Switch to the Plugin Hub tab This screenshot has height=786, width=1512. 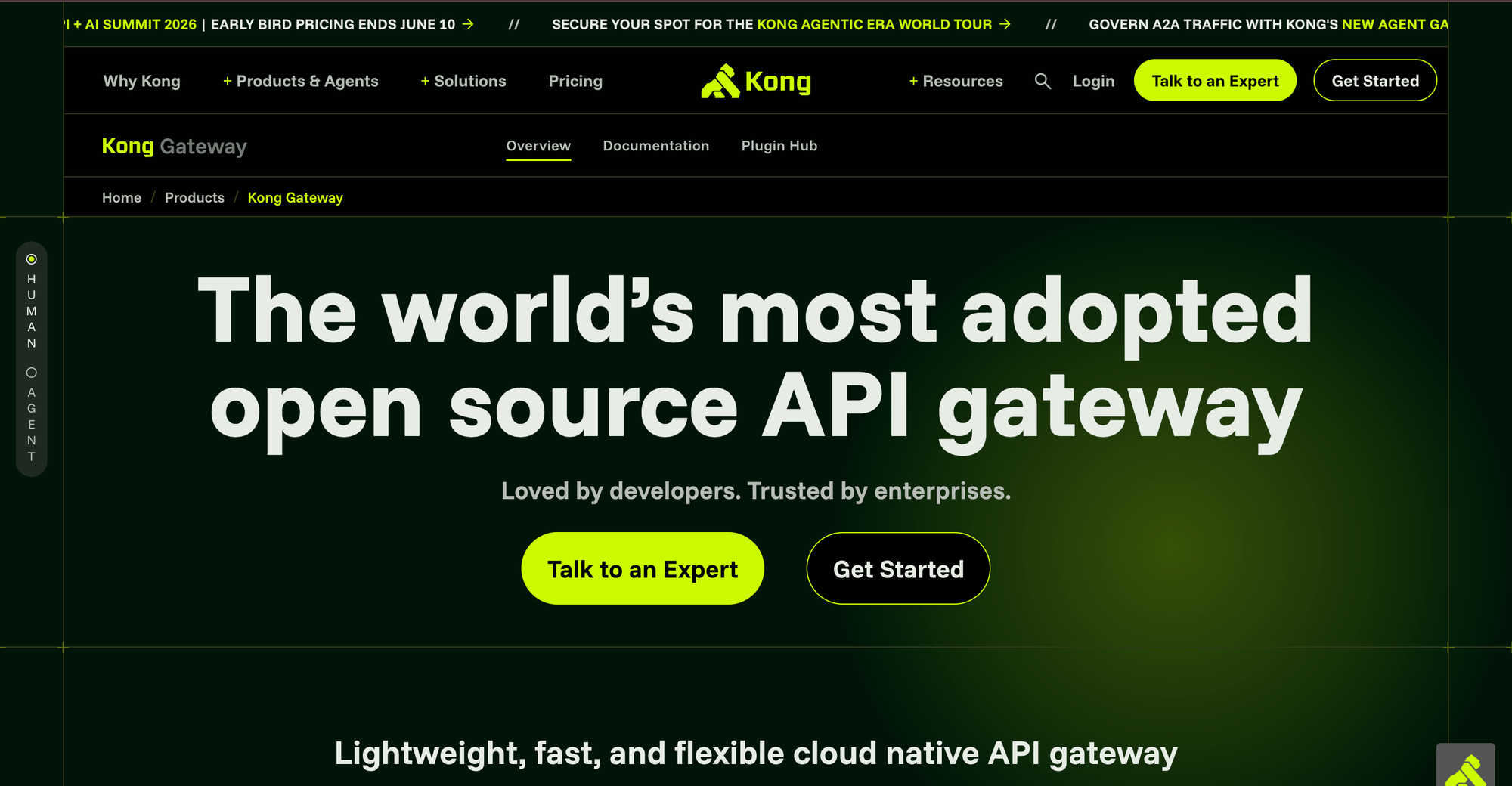pyautogui.click(x=779, y=146)
